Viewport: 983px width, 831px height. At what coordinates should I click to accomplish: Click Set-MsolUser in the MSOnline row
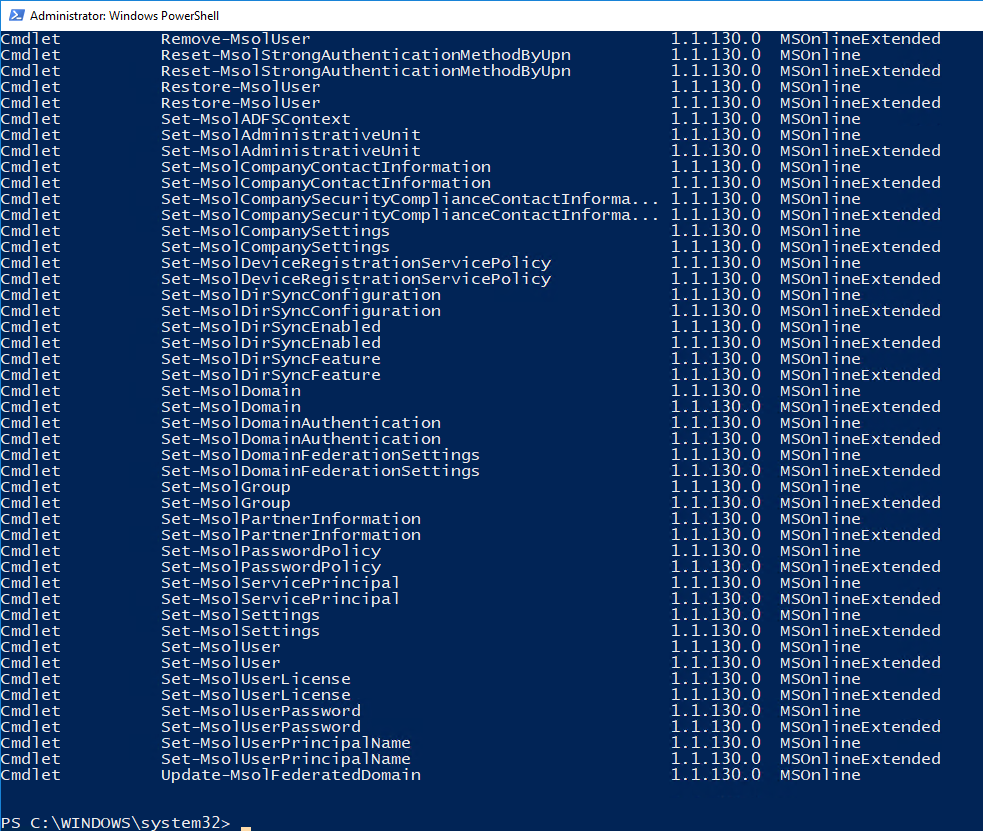(220, 647)
